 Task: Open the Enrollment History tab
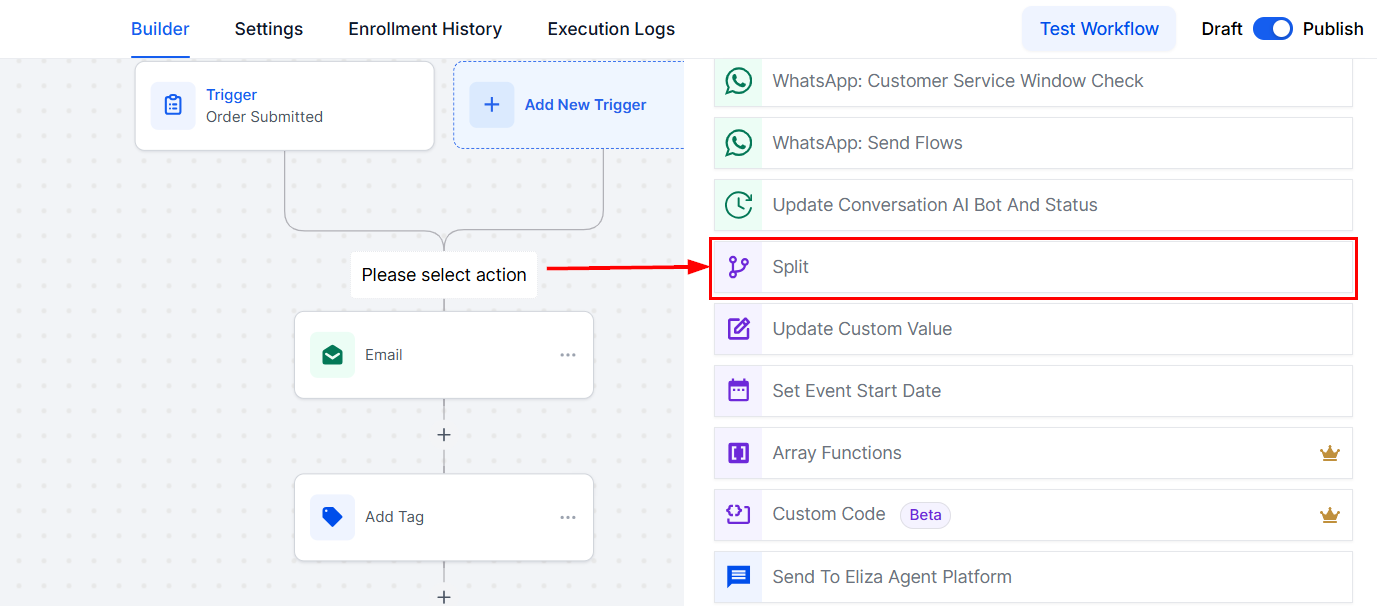425,29
